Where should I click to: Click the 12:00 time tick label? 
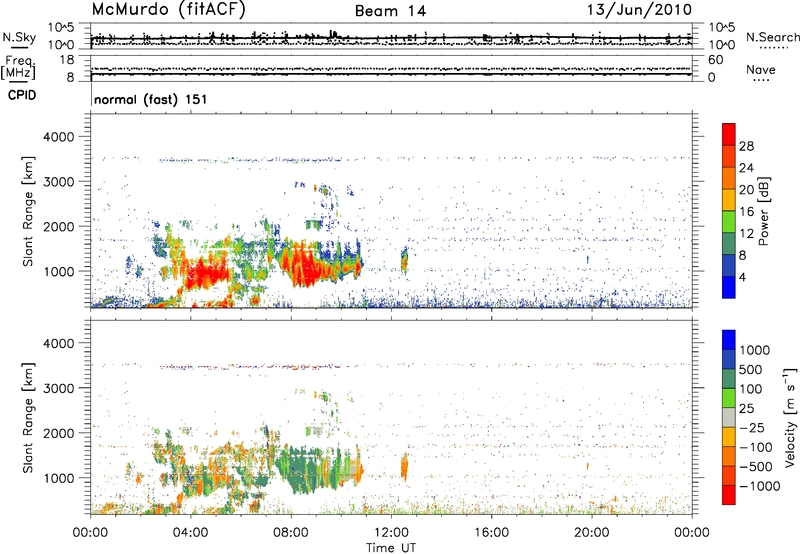391,533
